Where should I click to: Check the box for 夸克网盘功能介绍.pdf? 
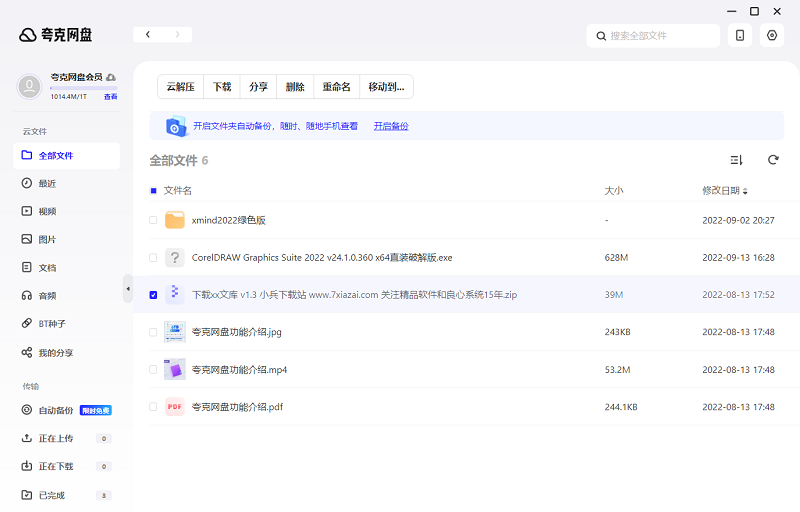(153, 407)
